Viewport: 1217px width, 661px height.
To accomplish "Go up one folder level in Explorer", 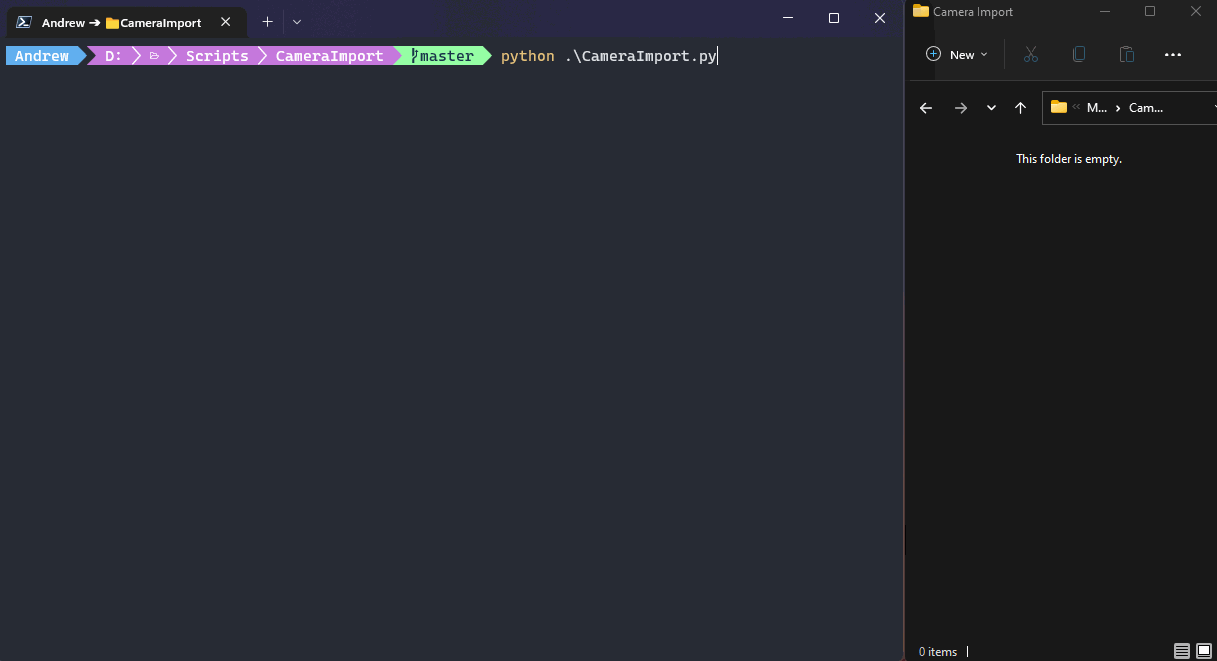I will pos(1020,108).
